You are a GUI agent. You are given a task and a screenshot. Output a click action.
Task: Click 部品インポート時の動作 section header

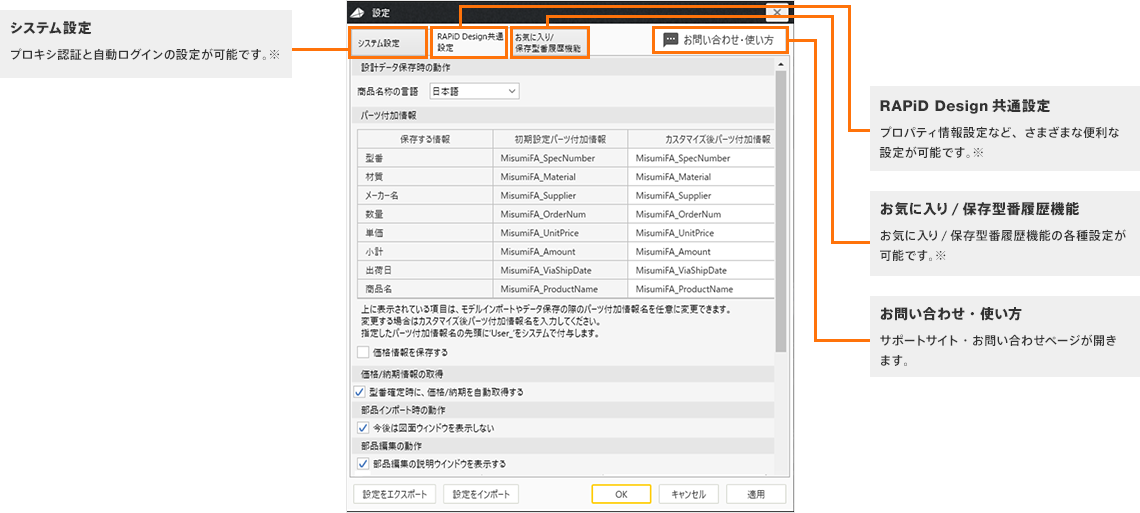tap(563, 410)
